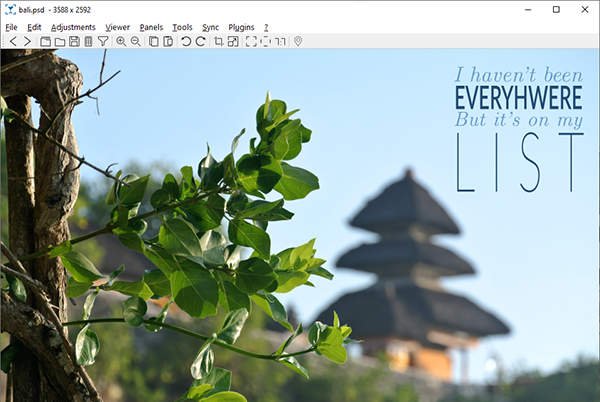Open the Plugins menu
The image size is (600, 402).
pyautogui.click(x=241, y=27)
